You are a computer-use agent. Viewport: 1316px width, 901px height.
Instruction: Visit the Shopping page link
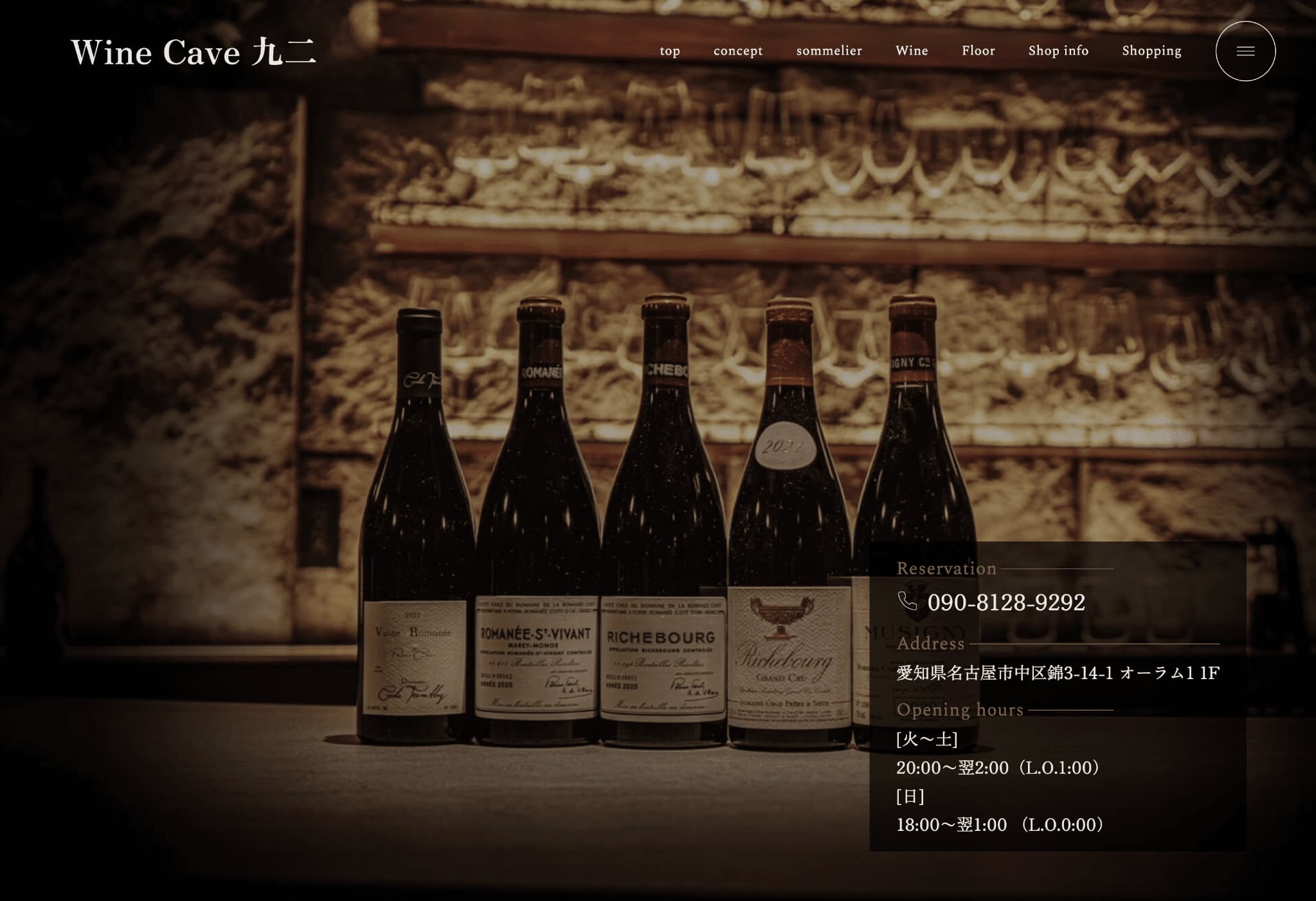click(1151, 51)
